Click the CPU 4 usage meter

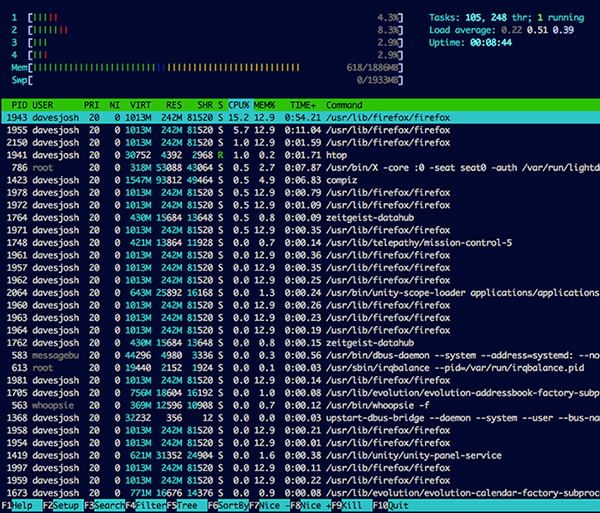207,55
